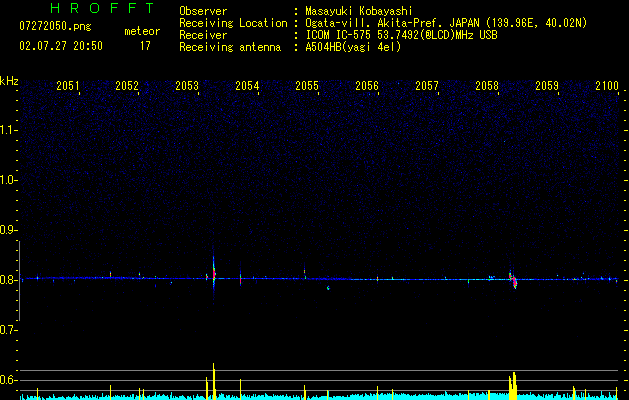Viewport: 629px width, 400px height.
Task: Click the Observer label
Action: 203,11
